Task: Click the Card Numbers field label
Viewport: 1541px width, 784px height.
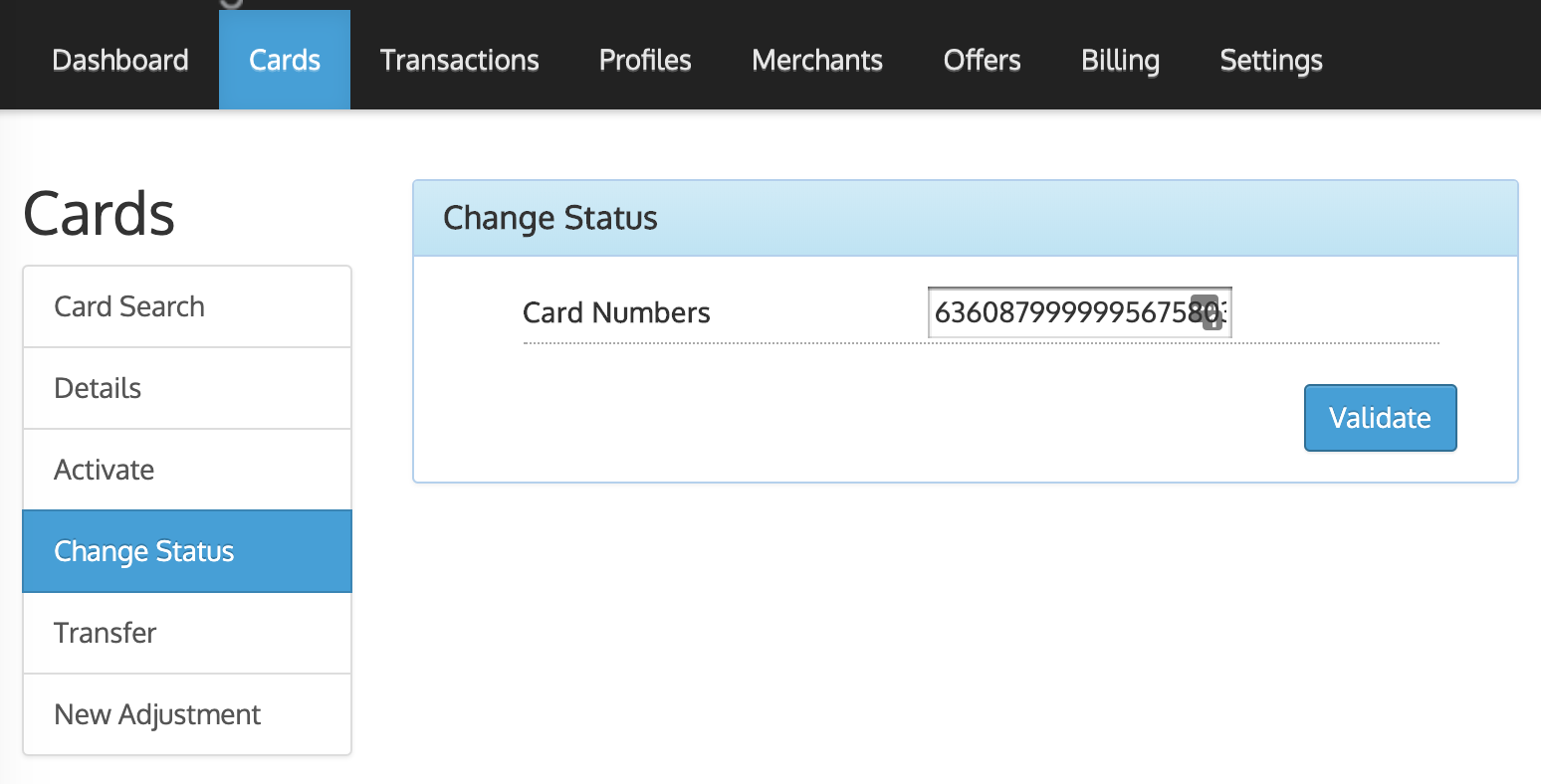Action: 616,313
